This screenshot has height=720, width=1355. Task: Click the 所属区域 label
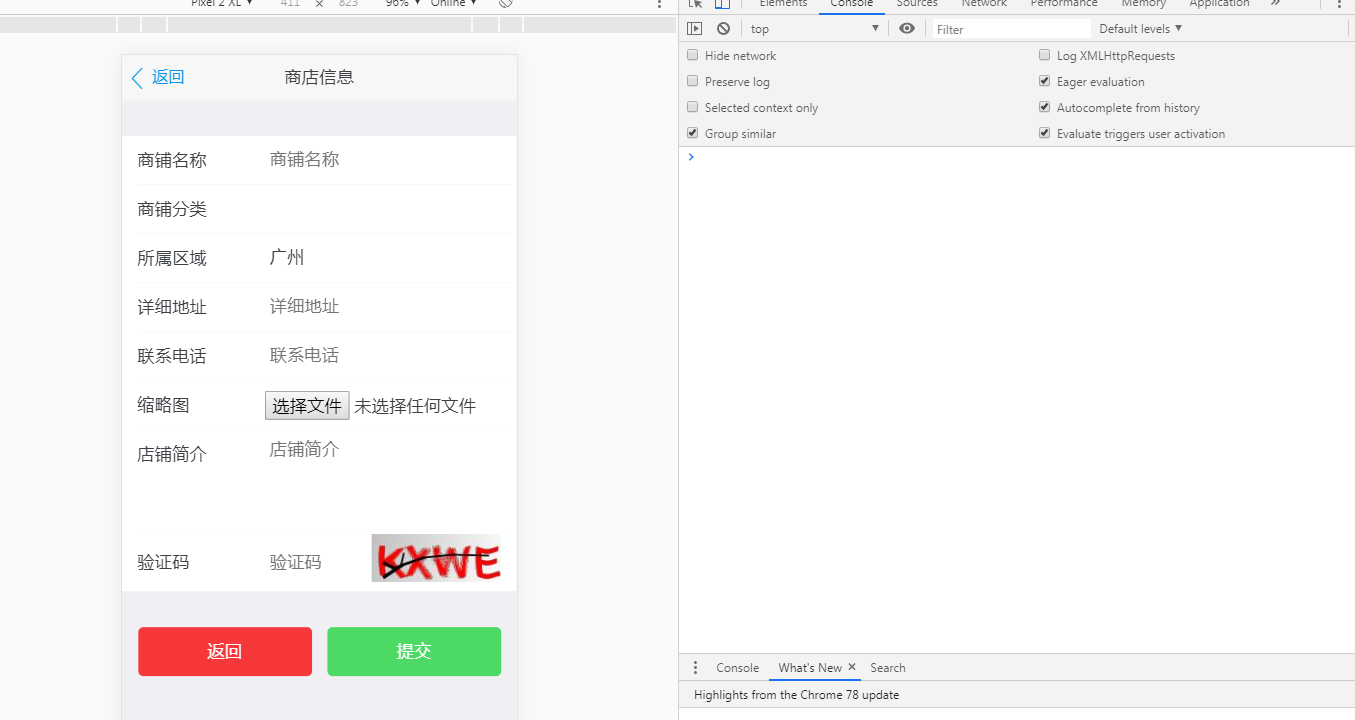point(172,258)
